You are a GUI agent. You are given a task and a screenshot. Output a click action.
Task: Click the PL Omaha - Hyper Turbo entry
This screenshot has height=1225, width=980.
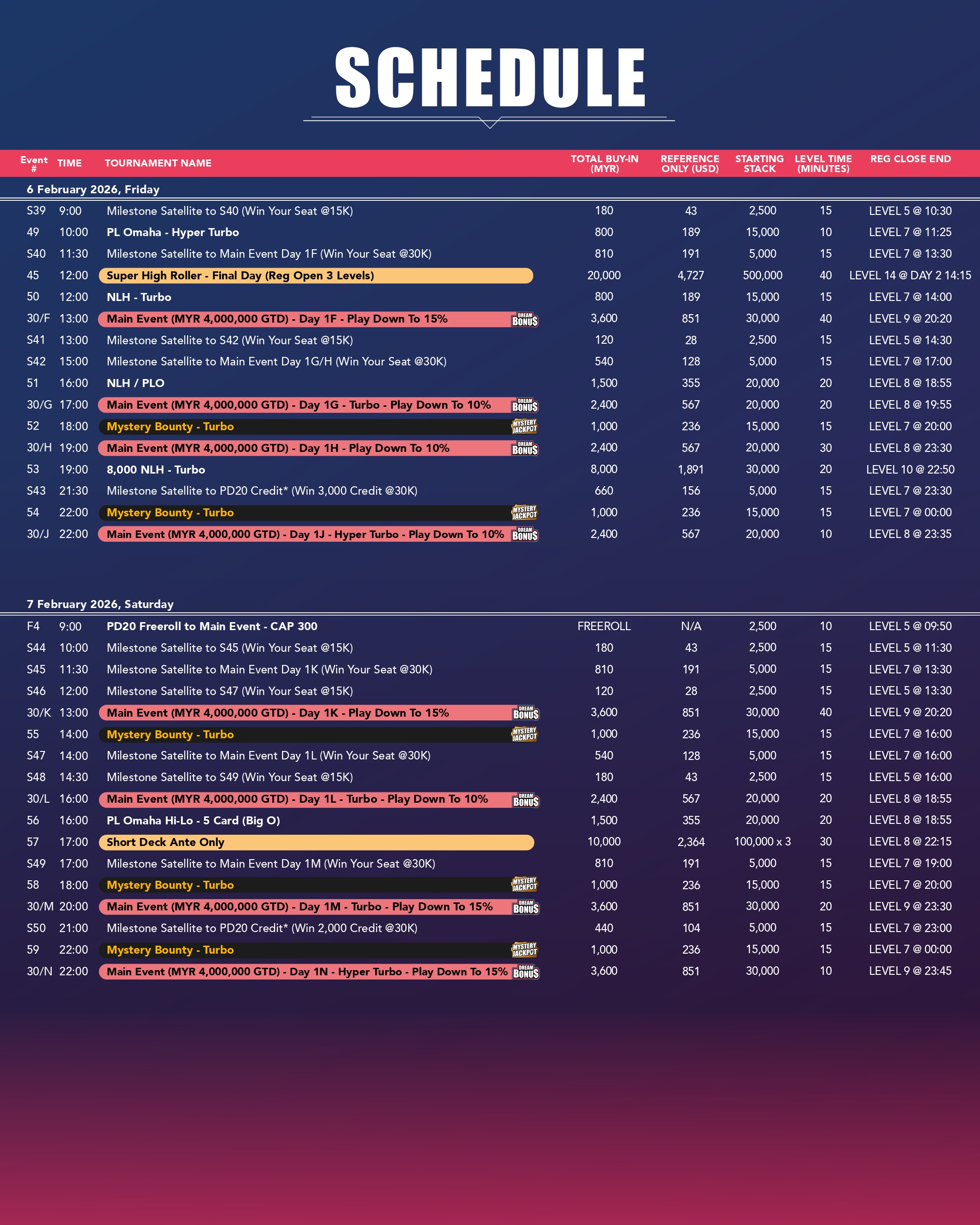pyautogui.click(x=173, y=232)
